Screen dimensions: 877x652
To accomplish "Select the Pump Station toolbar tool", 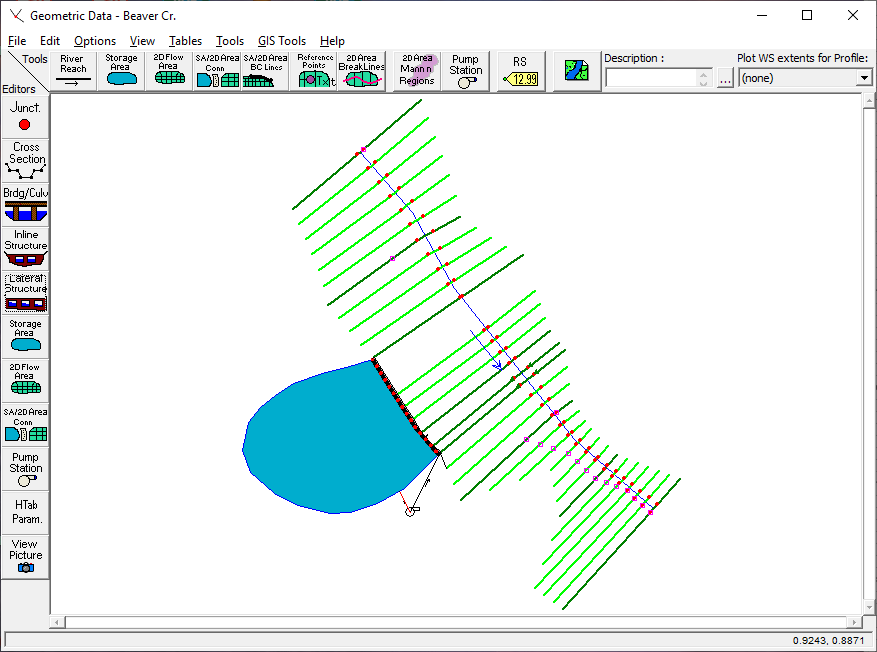I will coord(465,72).
